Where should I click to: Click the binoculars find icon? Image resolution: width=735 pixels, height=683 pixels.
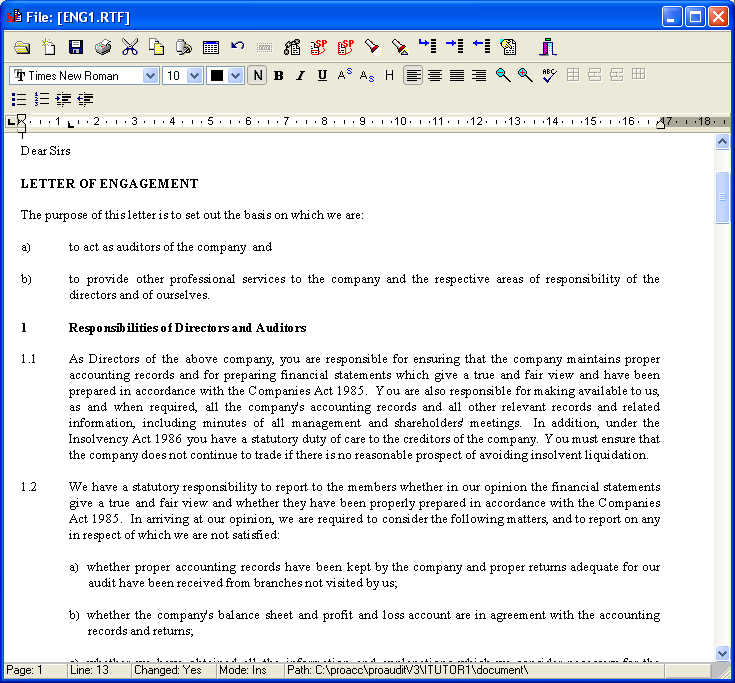292,47
